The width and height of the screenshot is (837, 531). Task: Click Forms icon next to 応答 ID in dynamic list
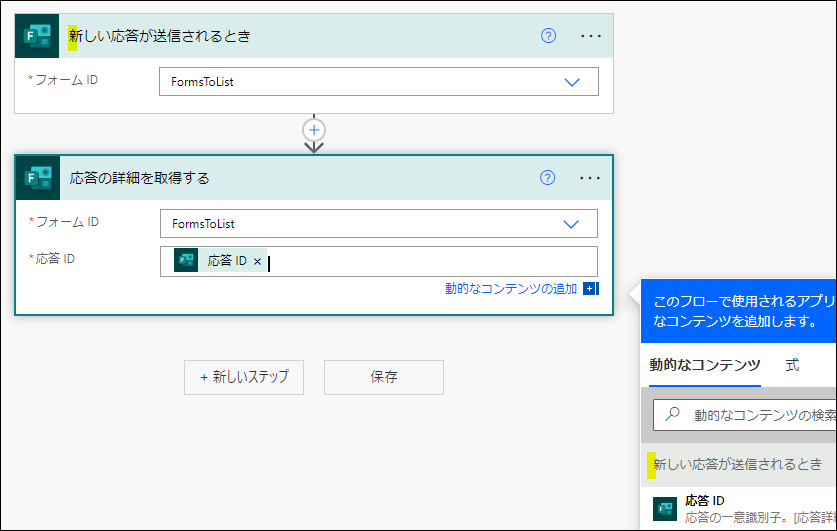coord(665,508)
